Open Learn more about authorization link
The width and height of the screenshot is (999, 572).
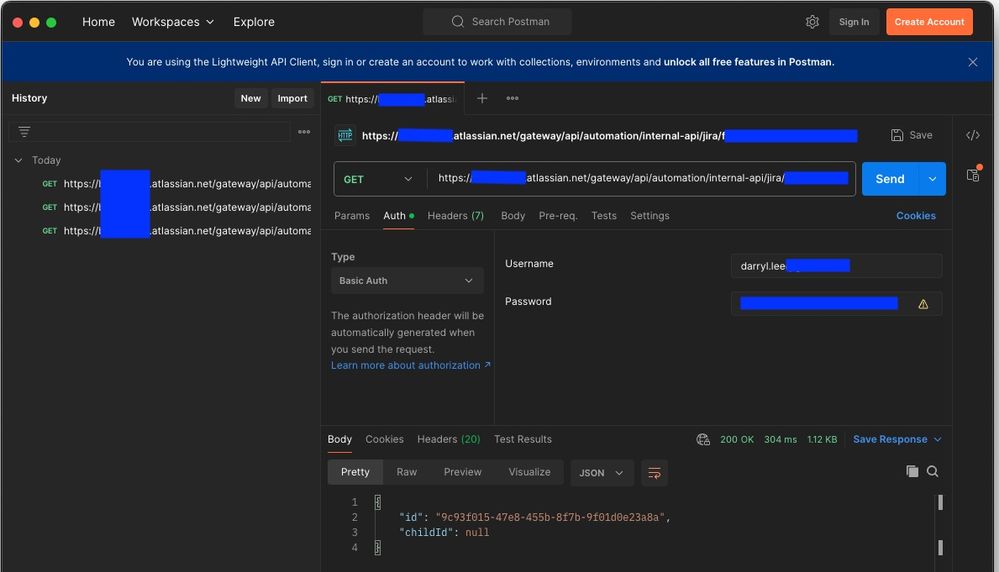click(x=410, y=366)
